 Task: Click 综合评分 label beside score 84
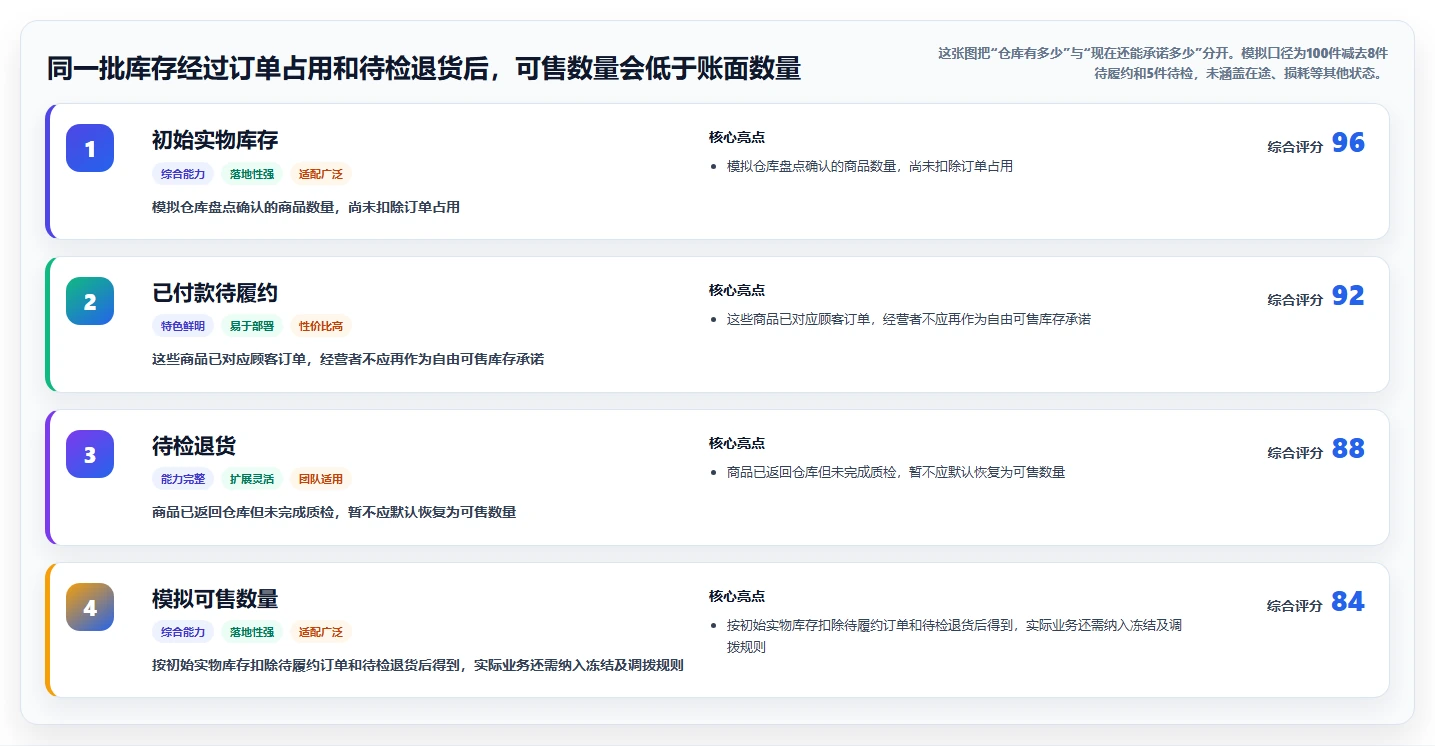pos(1295,605)
